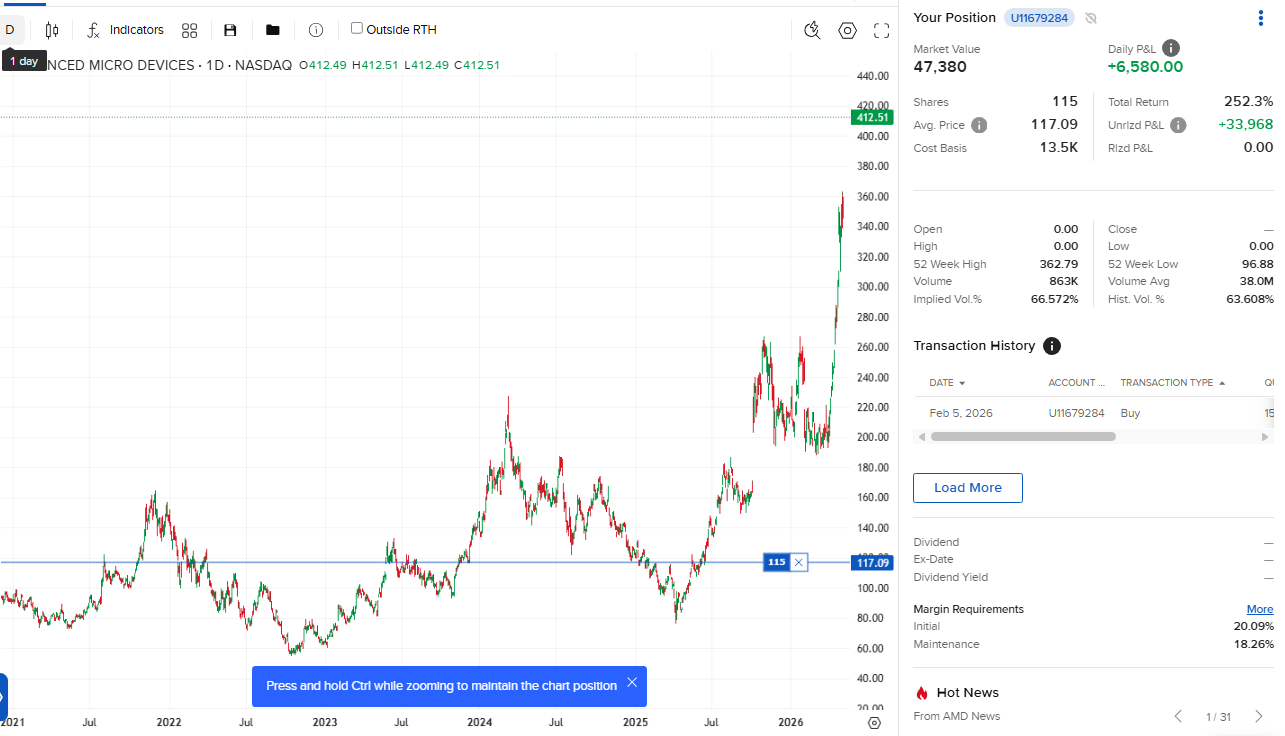Click the transaction history horizontal scrollbar
1285x736 pixels.
coord(1023,436)
